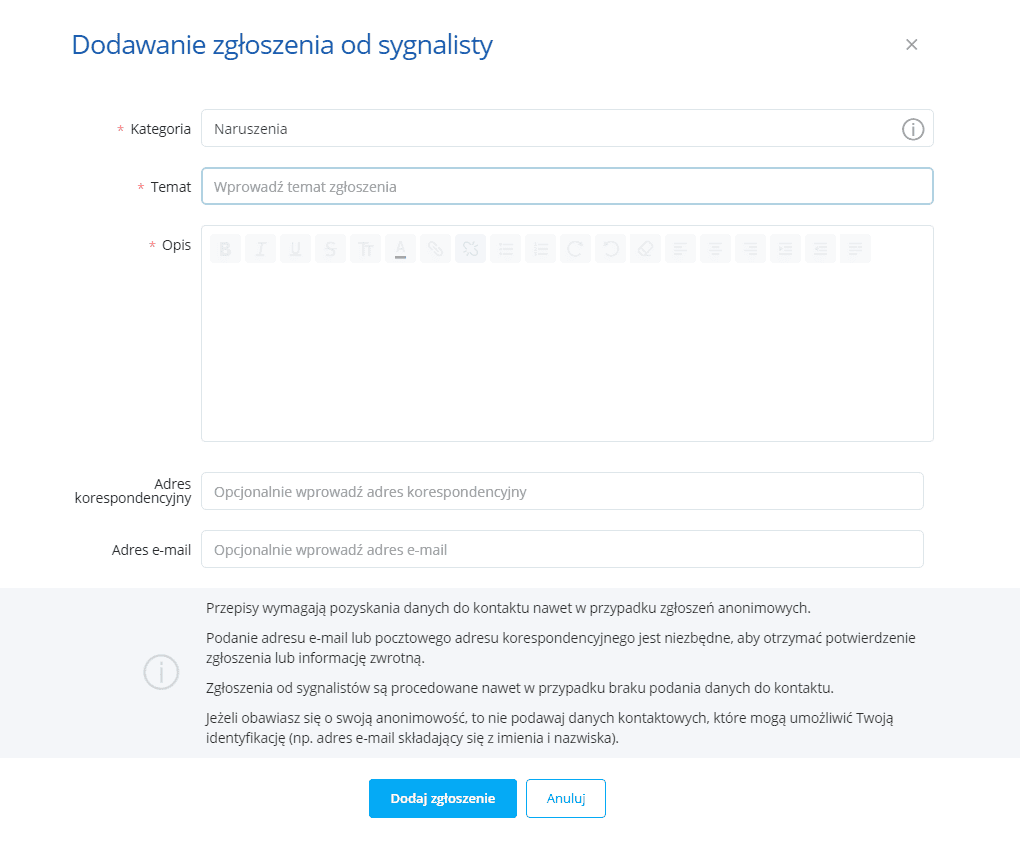
Task: Click the Anuluj button
Action: tap(566, 798)
